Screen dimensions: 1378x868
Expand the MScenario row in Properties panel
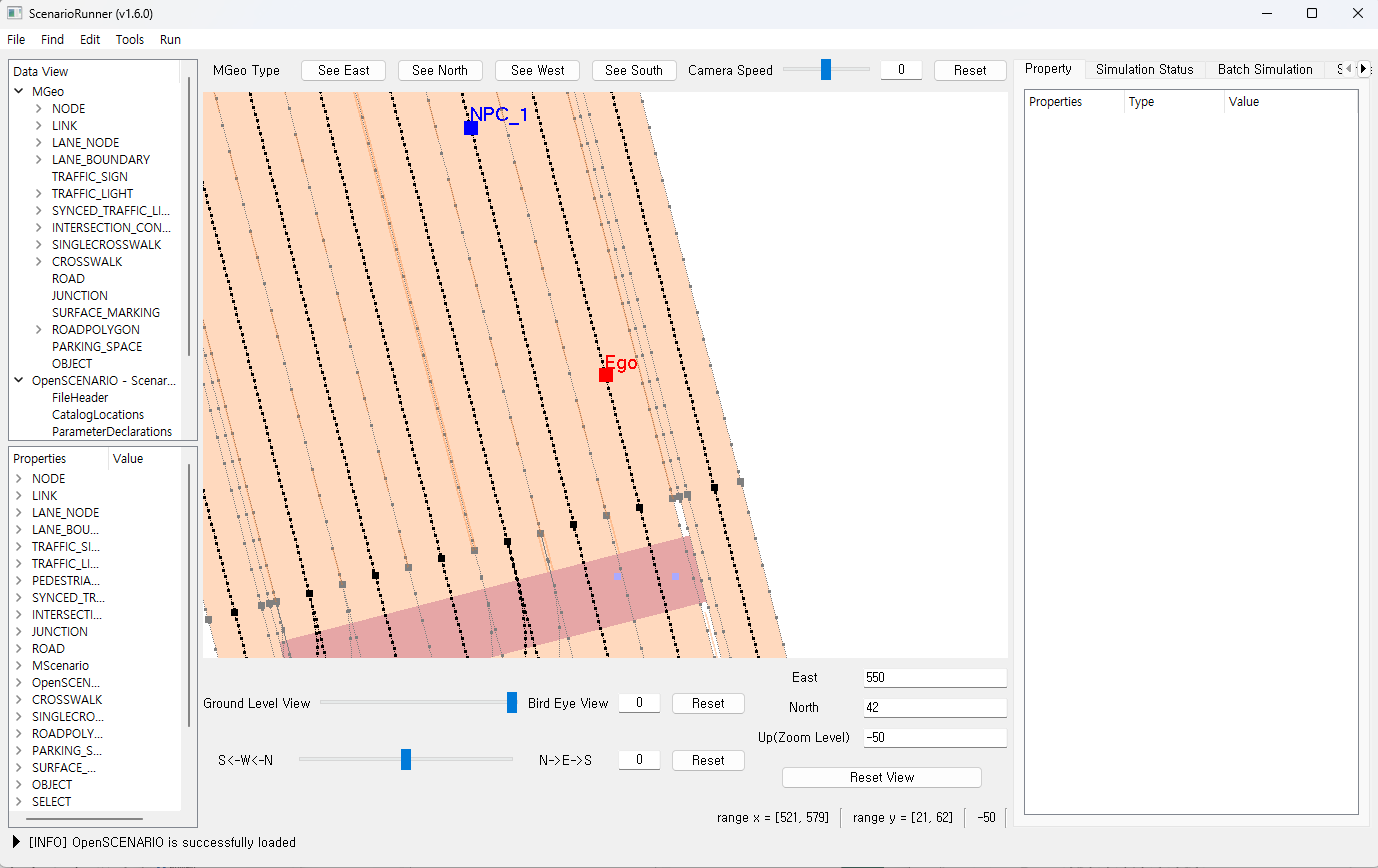pos(19,666)
